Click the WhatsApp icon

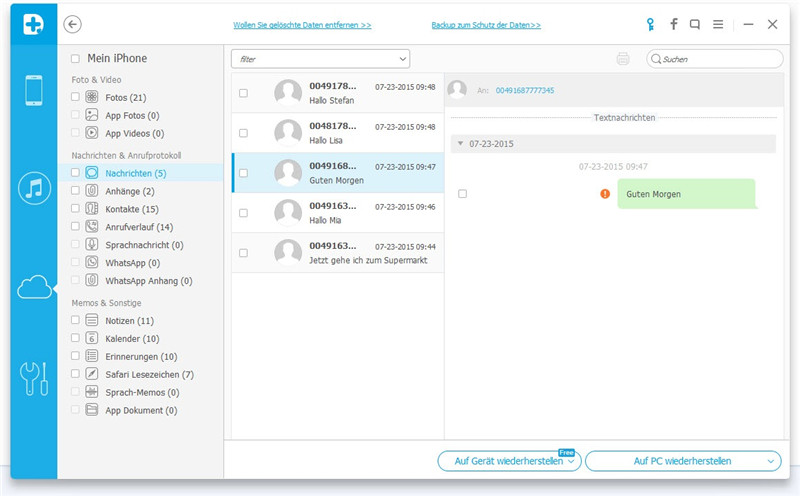(x=92, y=262)
